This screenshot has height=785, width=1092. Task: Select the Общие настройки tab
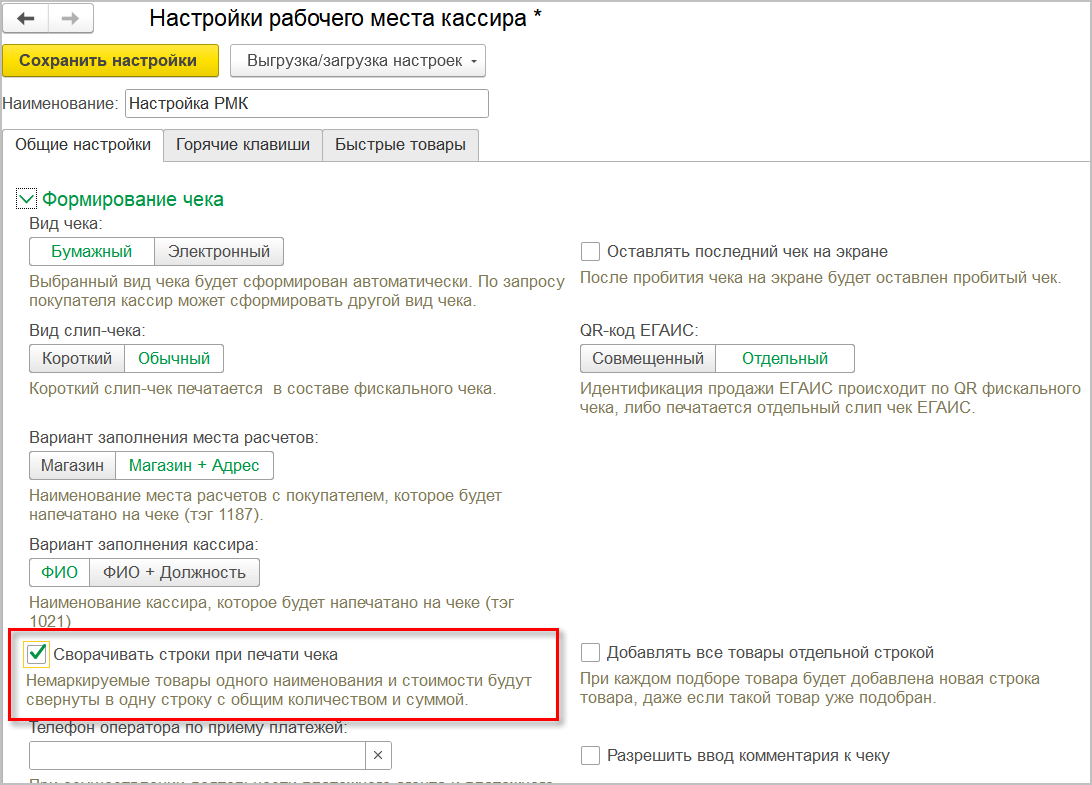pos(83,145)
